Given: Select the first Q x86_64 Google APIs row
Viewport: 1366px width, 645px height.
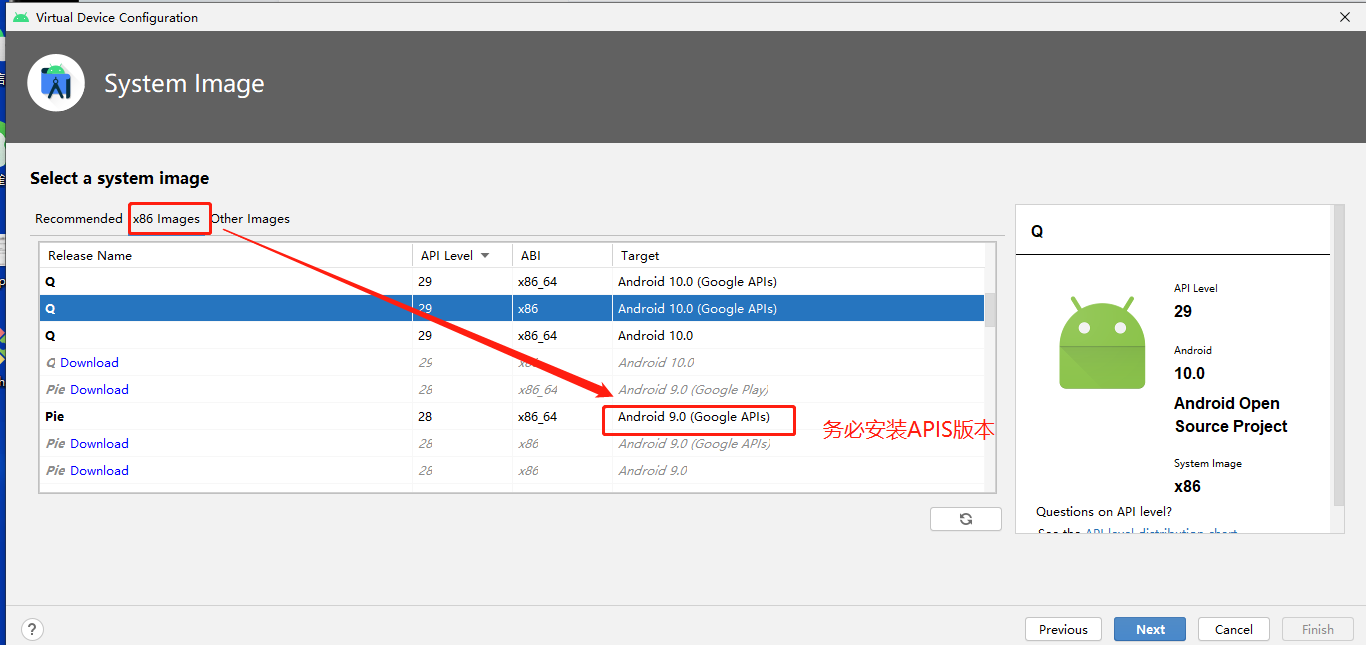Looking at the screenshot, I should tap(512, 282).
